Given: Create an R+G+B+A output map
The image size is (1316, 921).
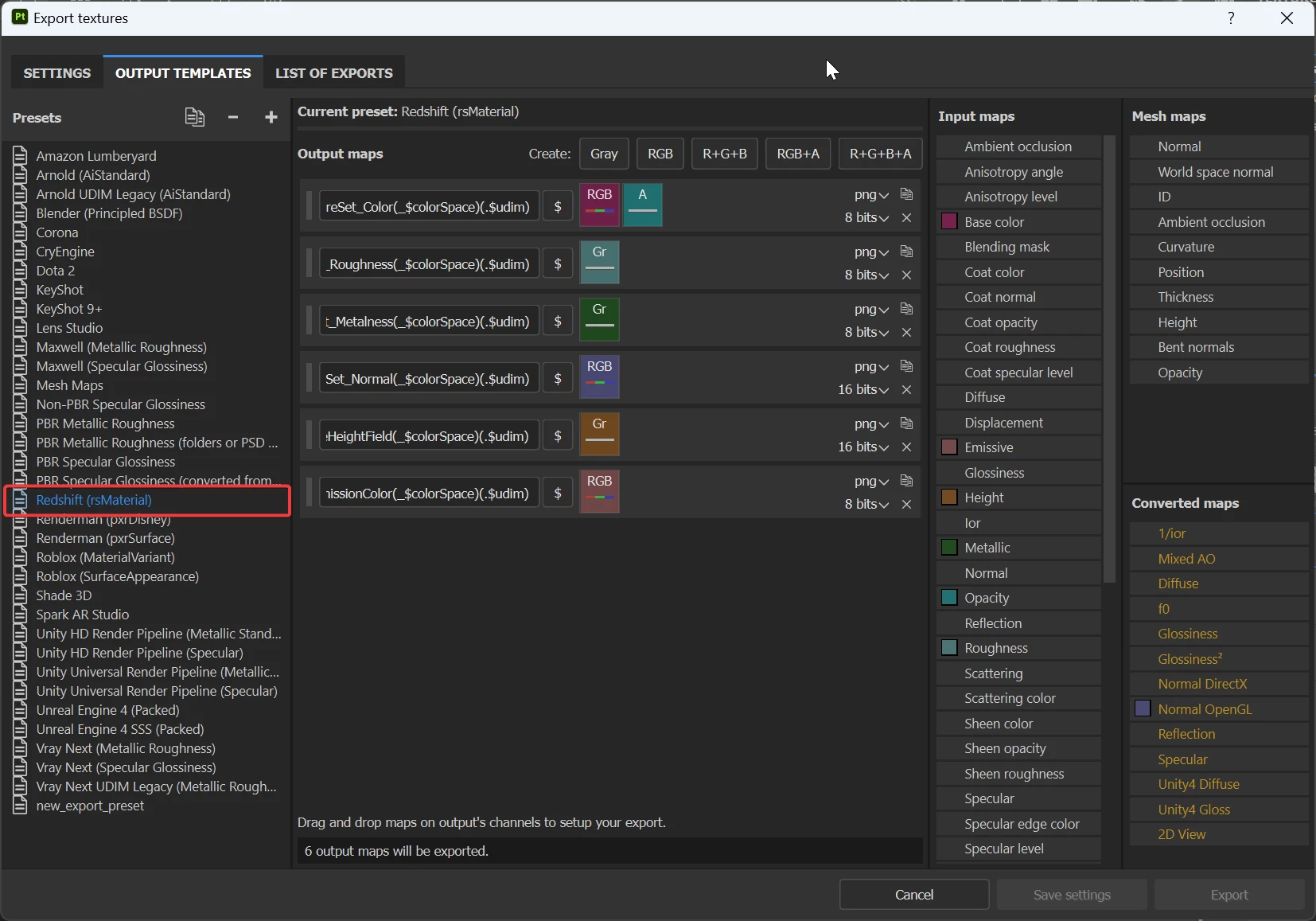Looking at the screenshot, I should 881,154.
